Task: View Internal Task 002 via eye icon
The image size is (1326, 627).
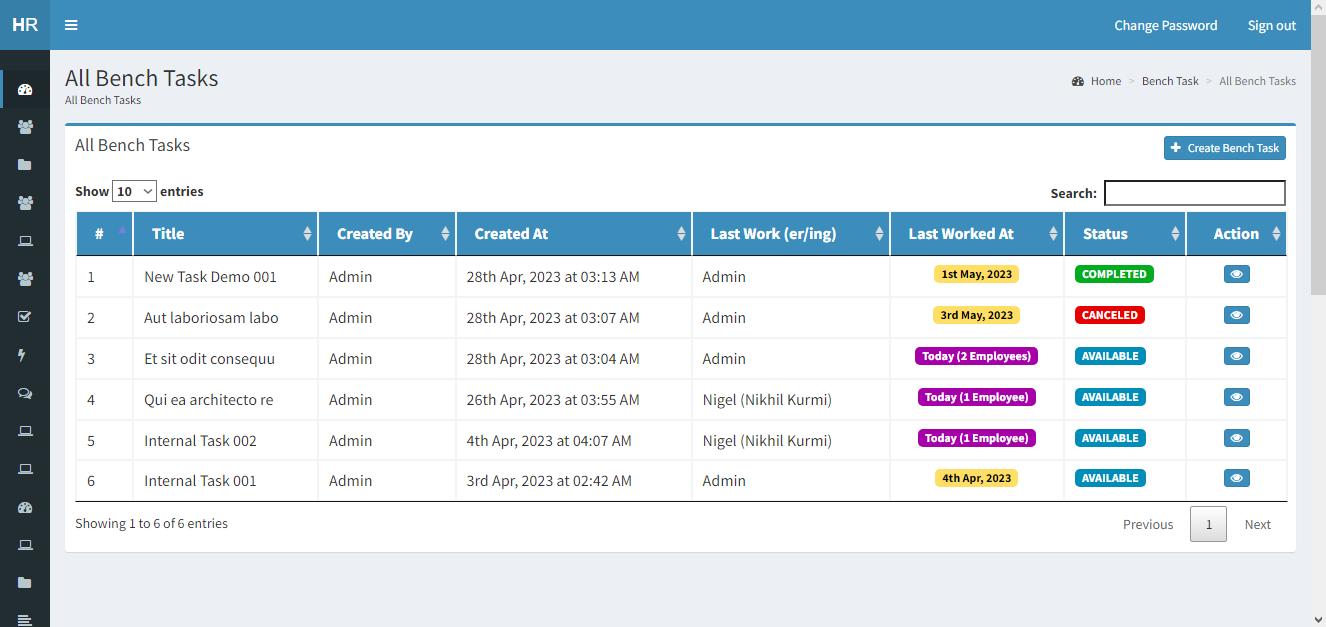Action: pyautogui.click(x=1236, y=438)
